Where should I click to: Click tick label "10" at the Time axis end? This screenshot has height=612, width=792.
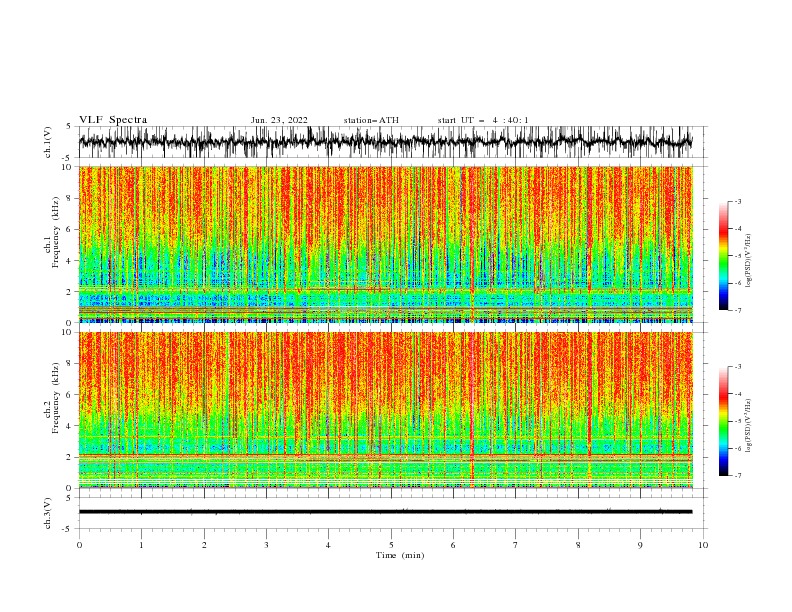(x=703, y=545)
